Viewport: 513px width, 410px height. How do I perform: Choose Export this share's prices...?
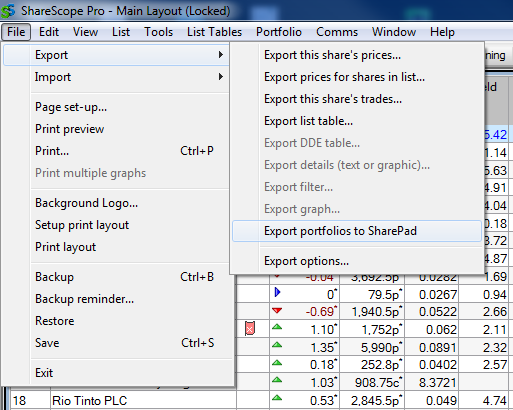coord(357,55)
